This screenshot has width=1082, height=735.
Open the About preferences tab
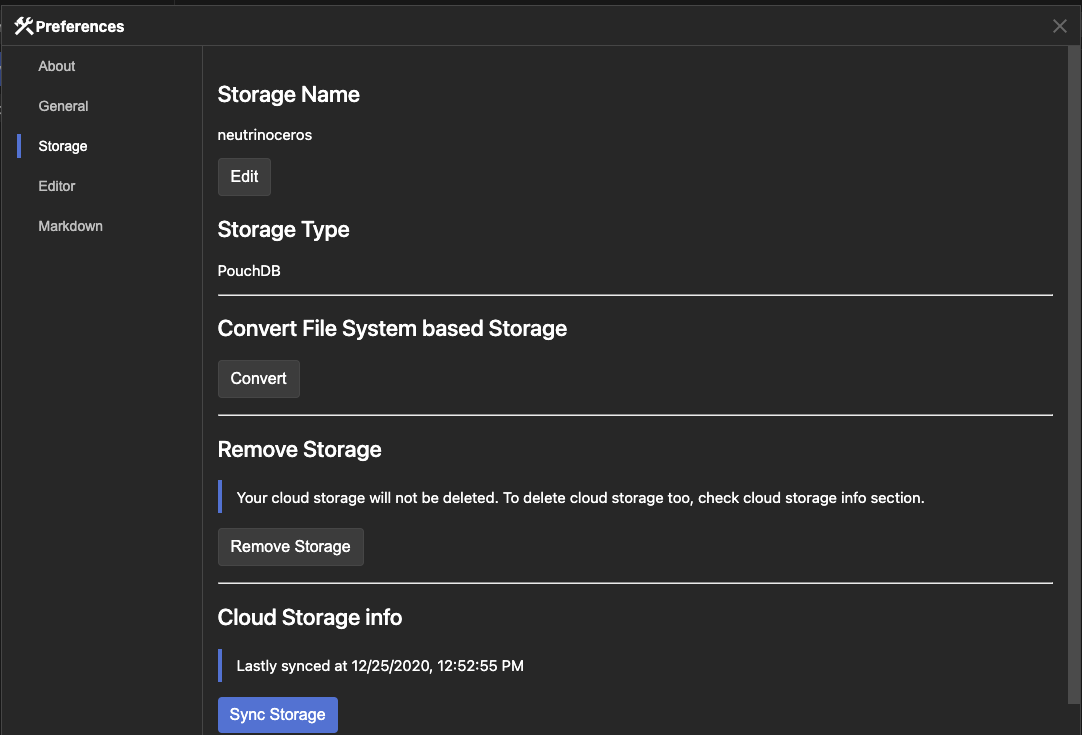[x=57, y=66]
